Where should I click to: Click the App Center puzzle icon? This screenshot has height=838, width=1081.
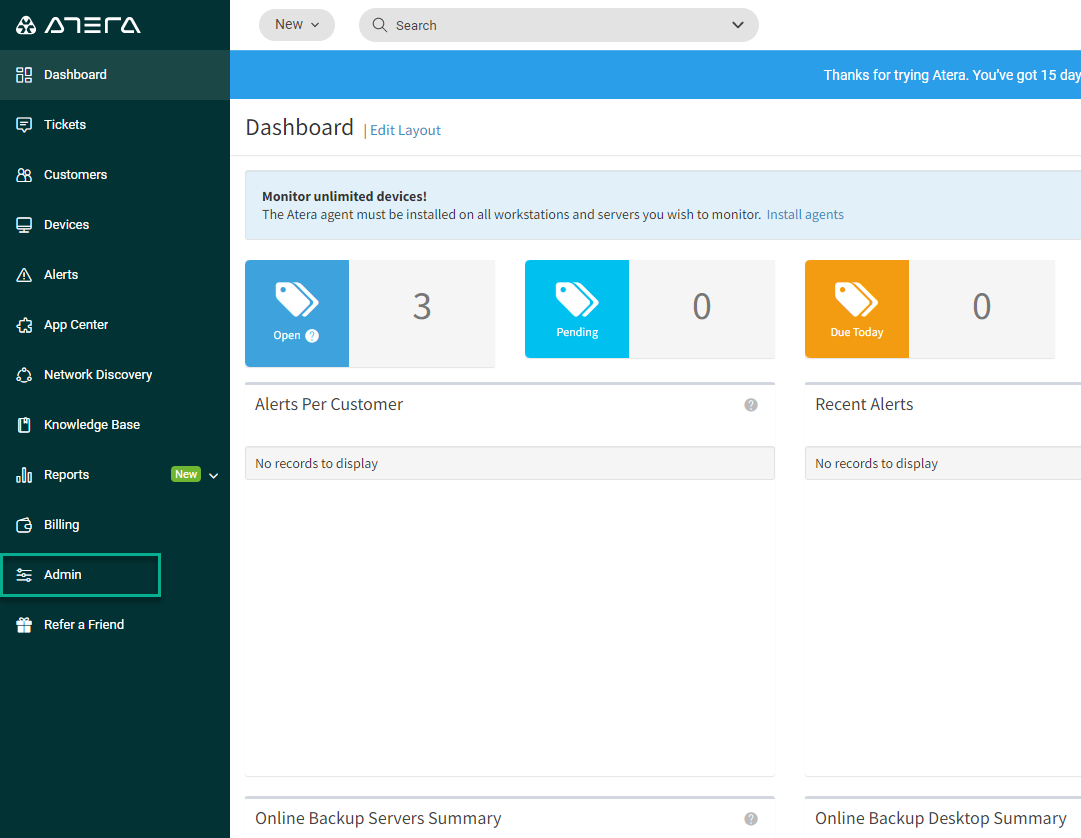point(24,325)
